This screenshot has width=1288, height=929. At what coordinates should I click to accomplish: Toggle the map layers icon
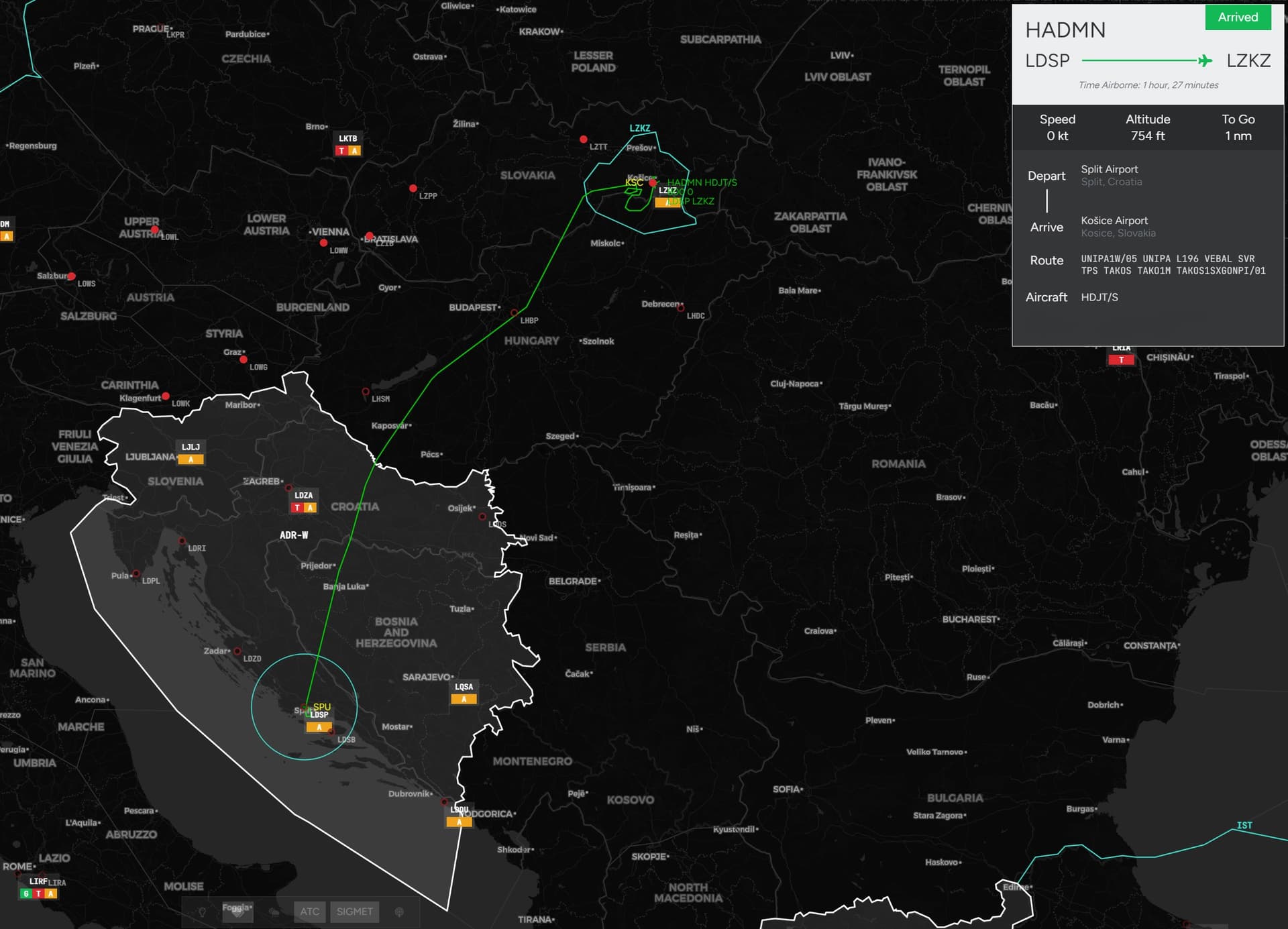point(238,912)
